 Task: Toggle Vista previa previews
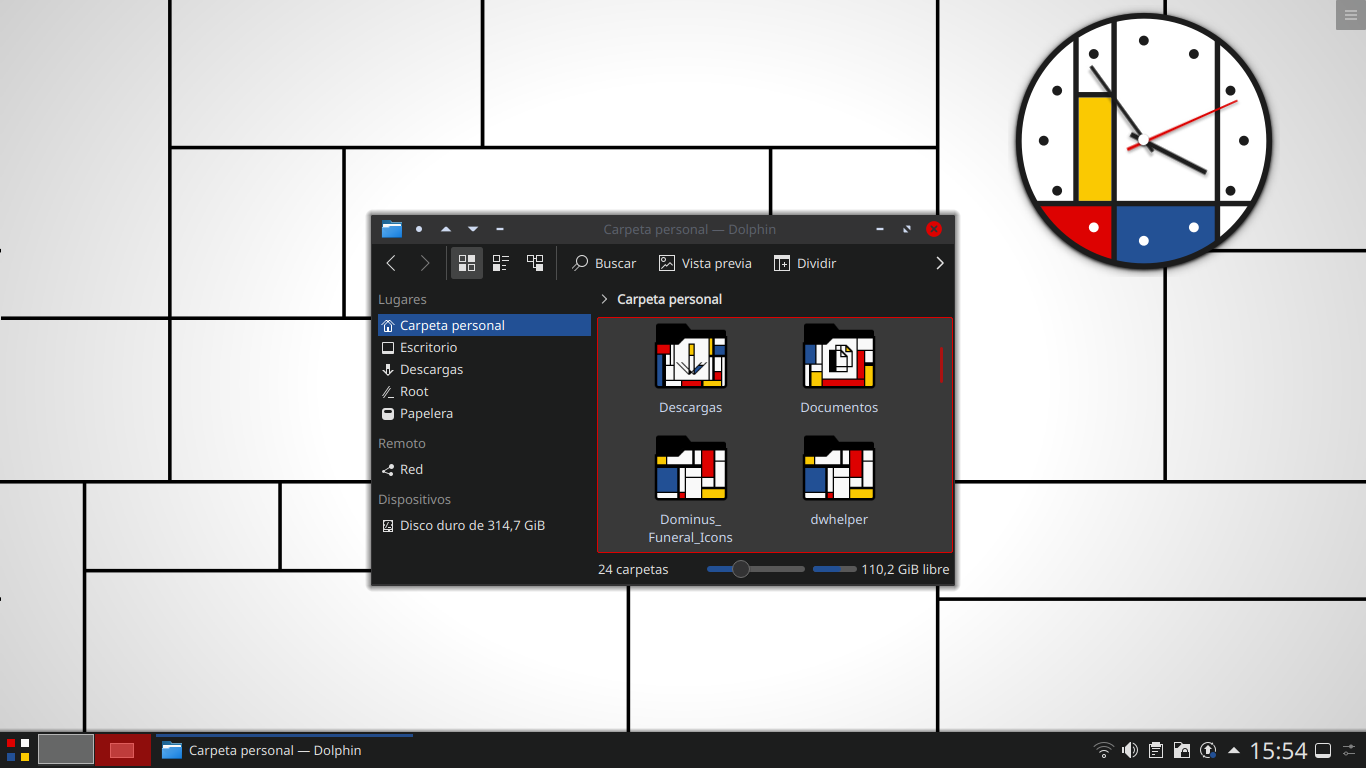click(x=705, y=263)
